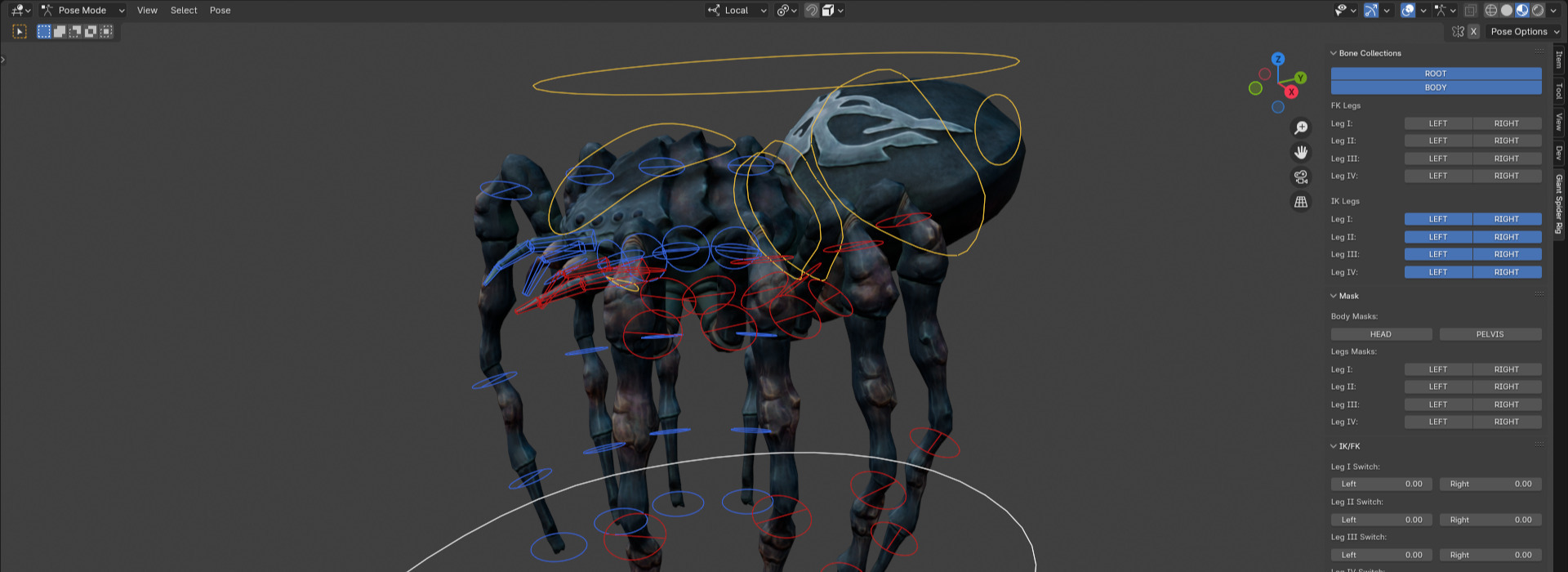Click the negative Z axis gizmo circle

pyautogui.click(x=1278, y=107)
